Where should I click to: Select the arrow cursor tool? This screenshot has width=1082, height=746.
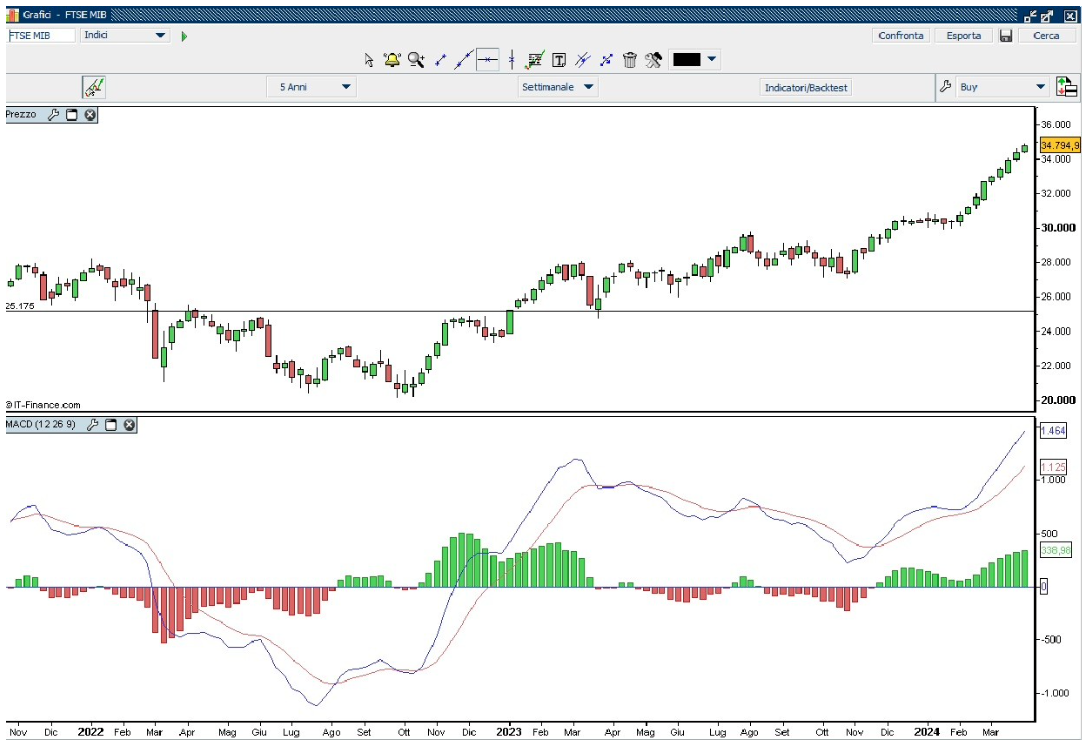pyautogui.click(x=368, y=60)
